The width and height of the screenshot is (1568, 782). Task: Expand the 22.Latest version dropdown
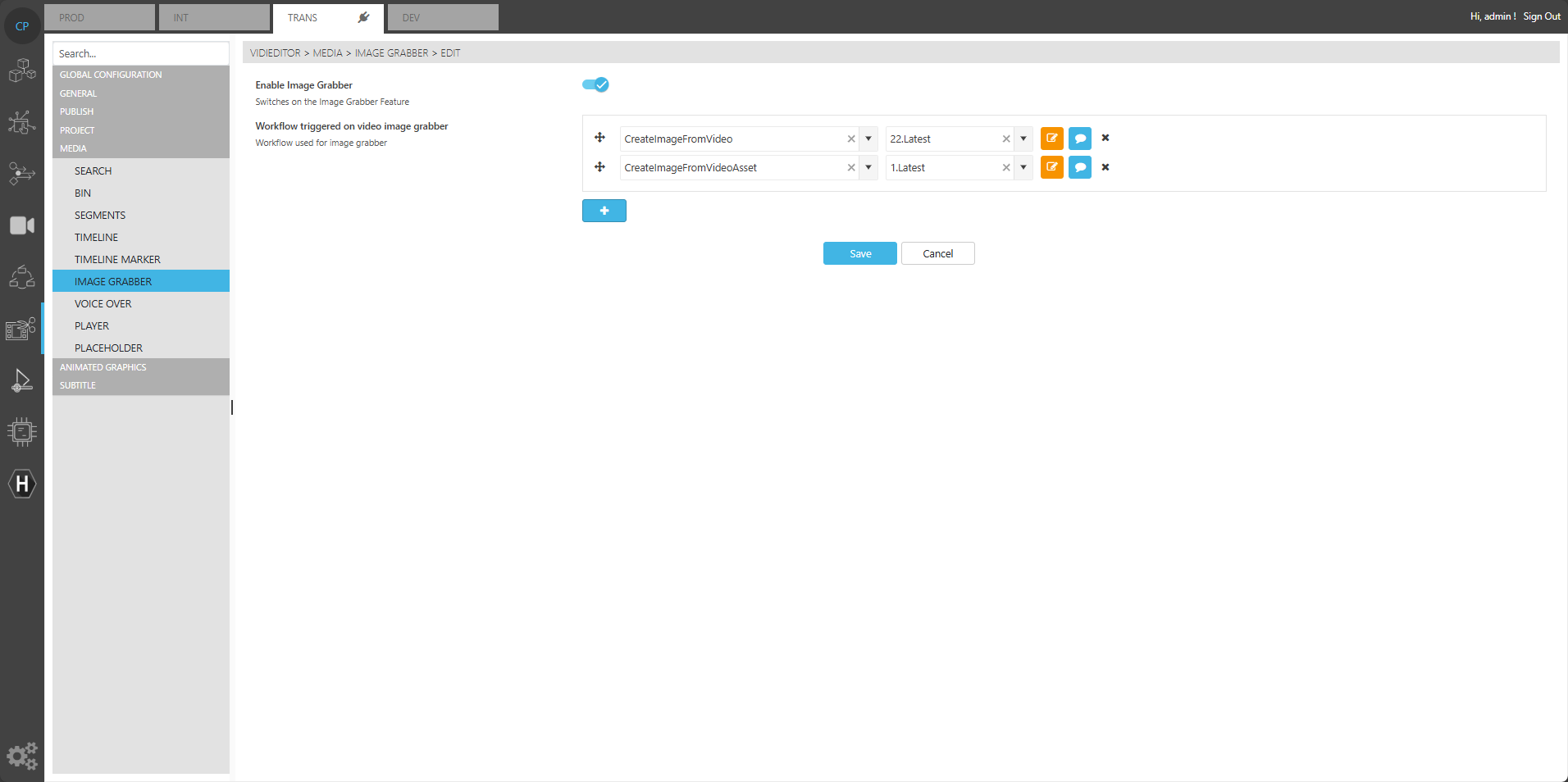point(1023,139)
